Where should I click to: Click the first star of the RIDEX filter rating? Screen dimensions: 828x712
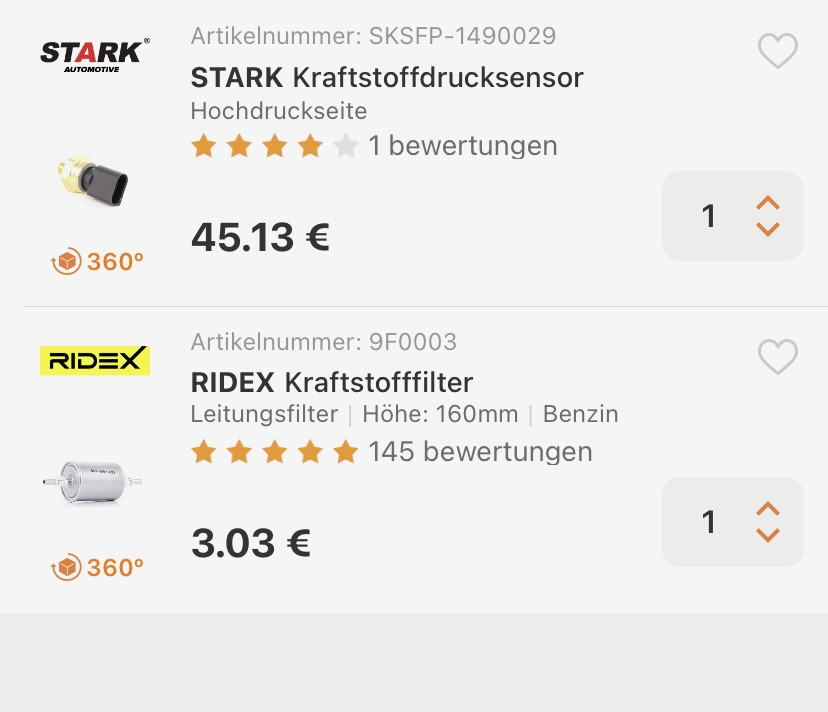[x=203, y=451]
